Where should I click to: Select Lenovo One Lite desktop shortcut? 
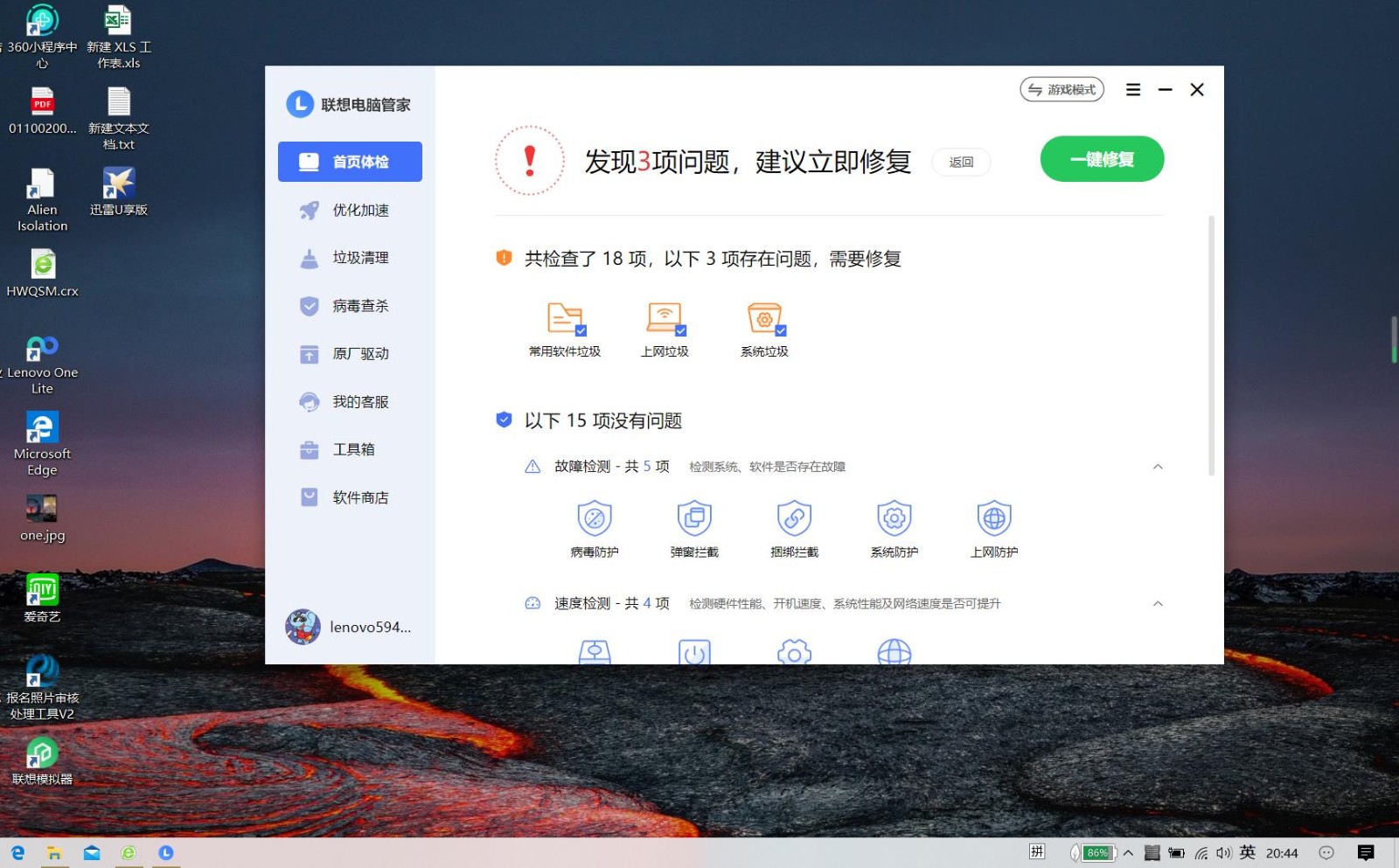point(42,364)
